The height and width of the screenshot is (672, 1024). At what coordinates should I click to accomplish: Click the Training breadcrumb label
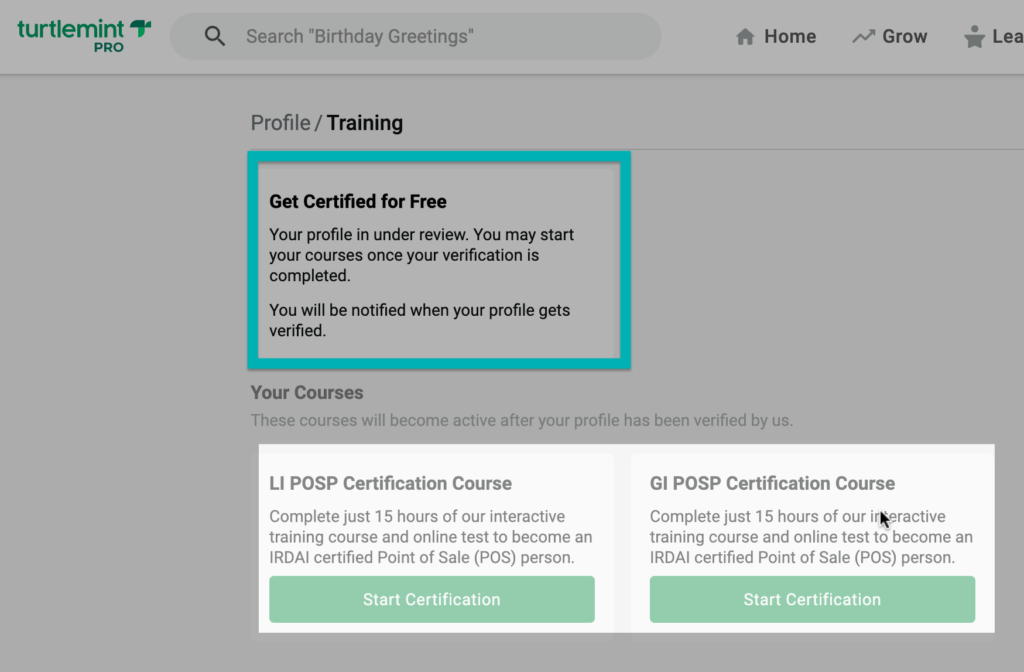point(364,123)
